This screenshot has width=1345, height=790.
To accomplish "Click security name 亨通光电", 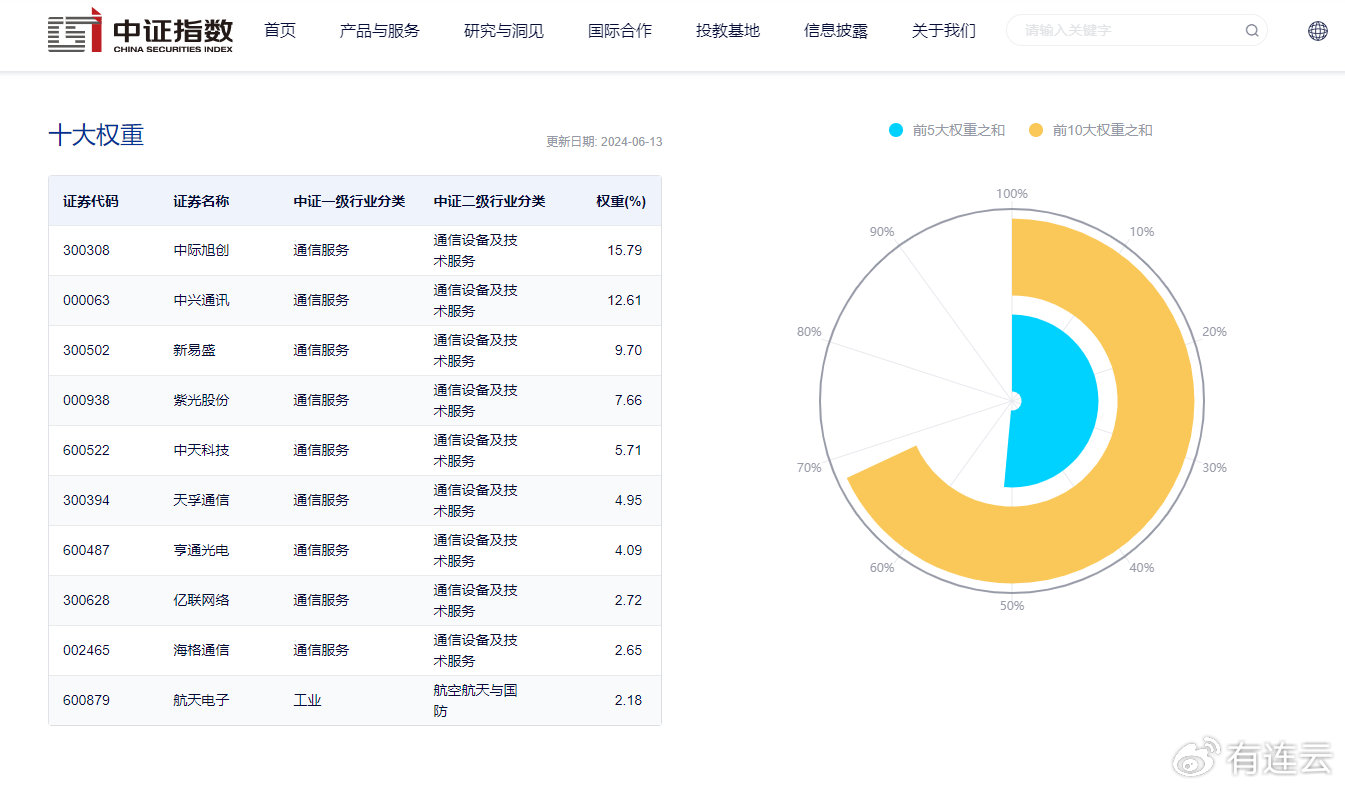I will (x=201, y=550).
